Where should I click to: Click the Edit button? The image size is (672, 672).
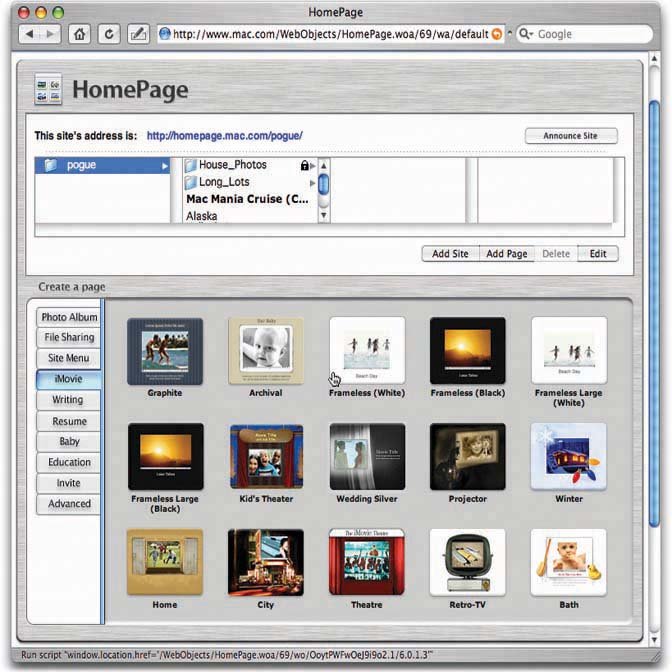pos(598,254)
